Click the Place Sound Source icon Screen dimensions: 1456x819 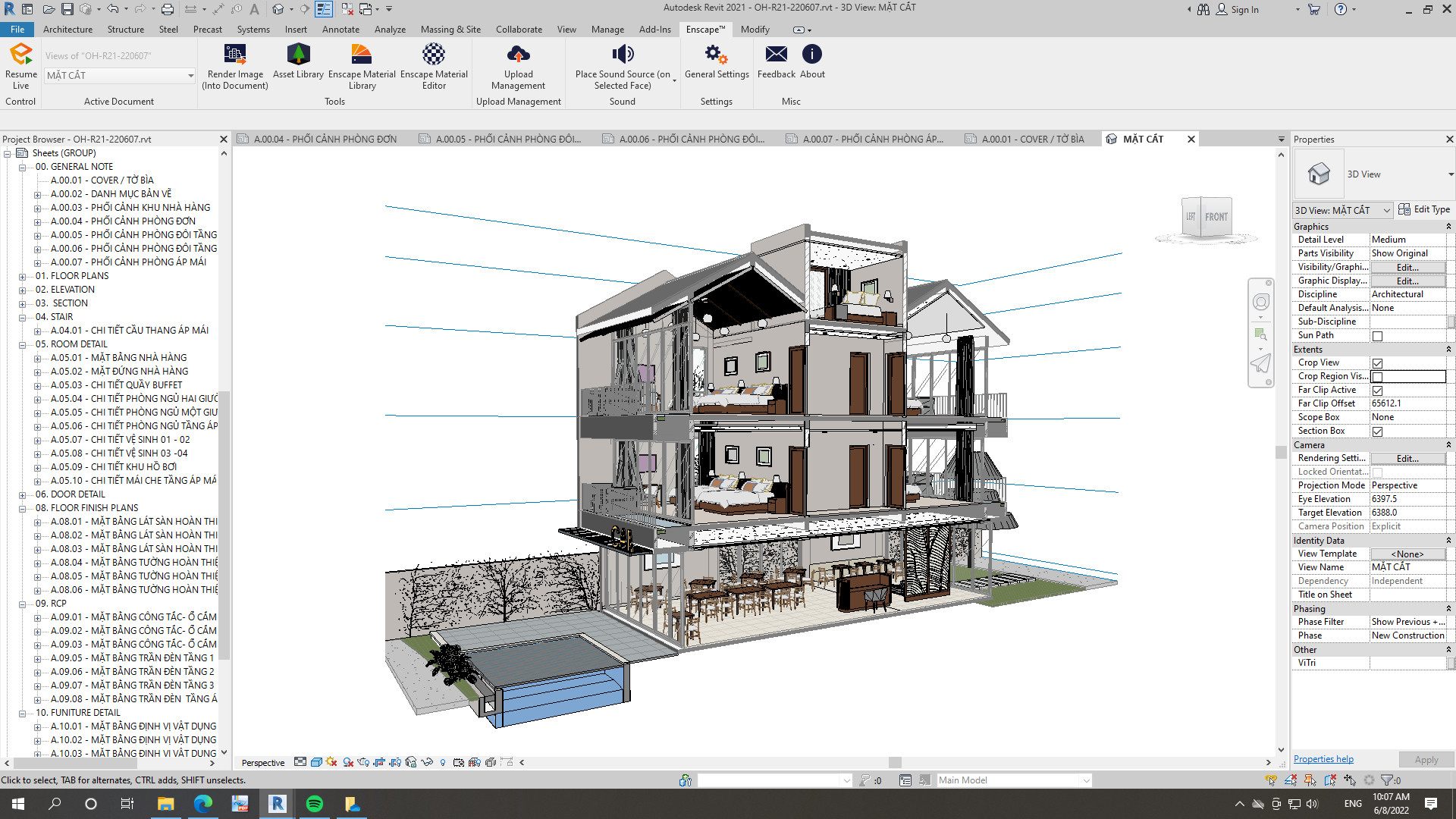[x=622, y=55]
